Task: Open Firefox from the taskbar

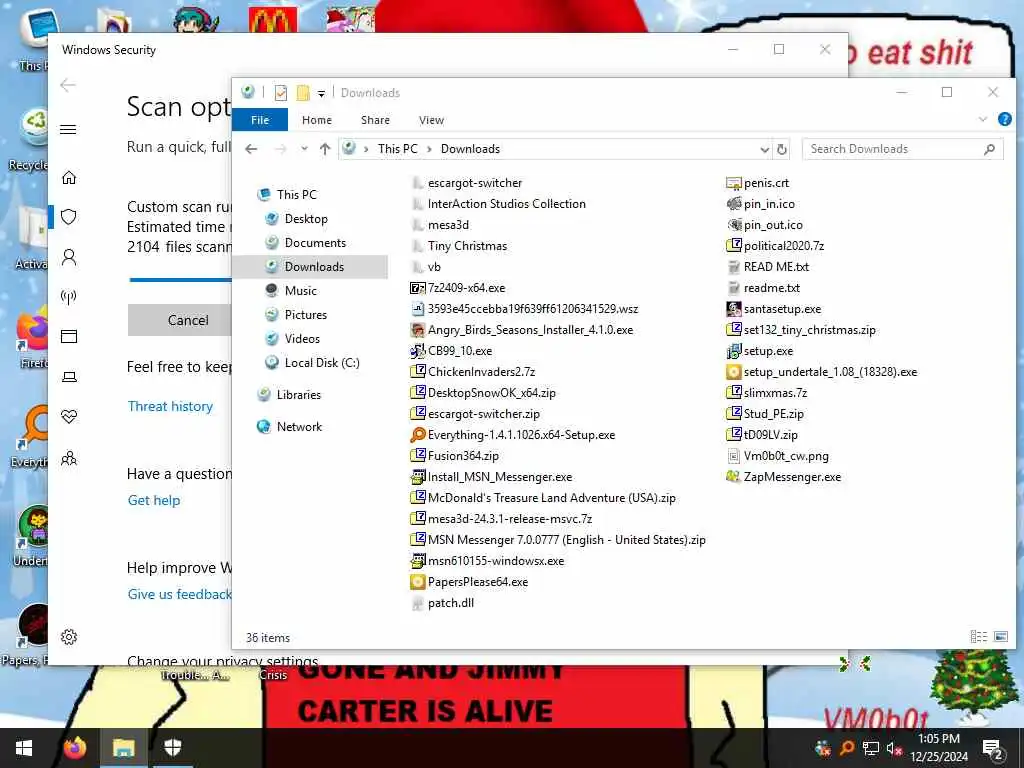Action: [x=74, y=748]
